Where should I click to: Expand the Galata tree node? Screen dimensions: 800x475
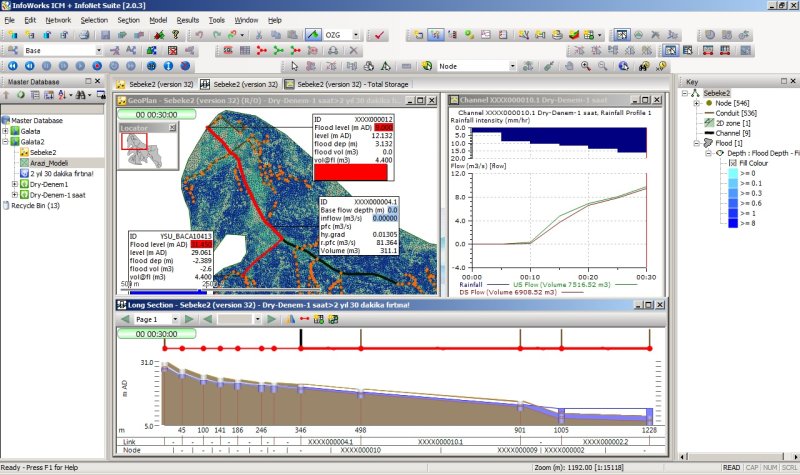pyautogui.click(x=7, y=130)
